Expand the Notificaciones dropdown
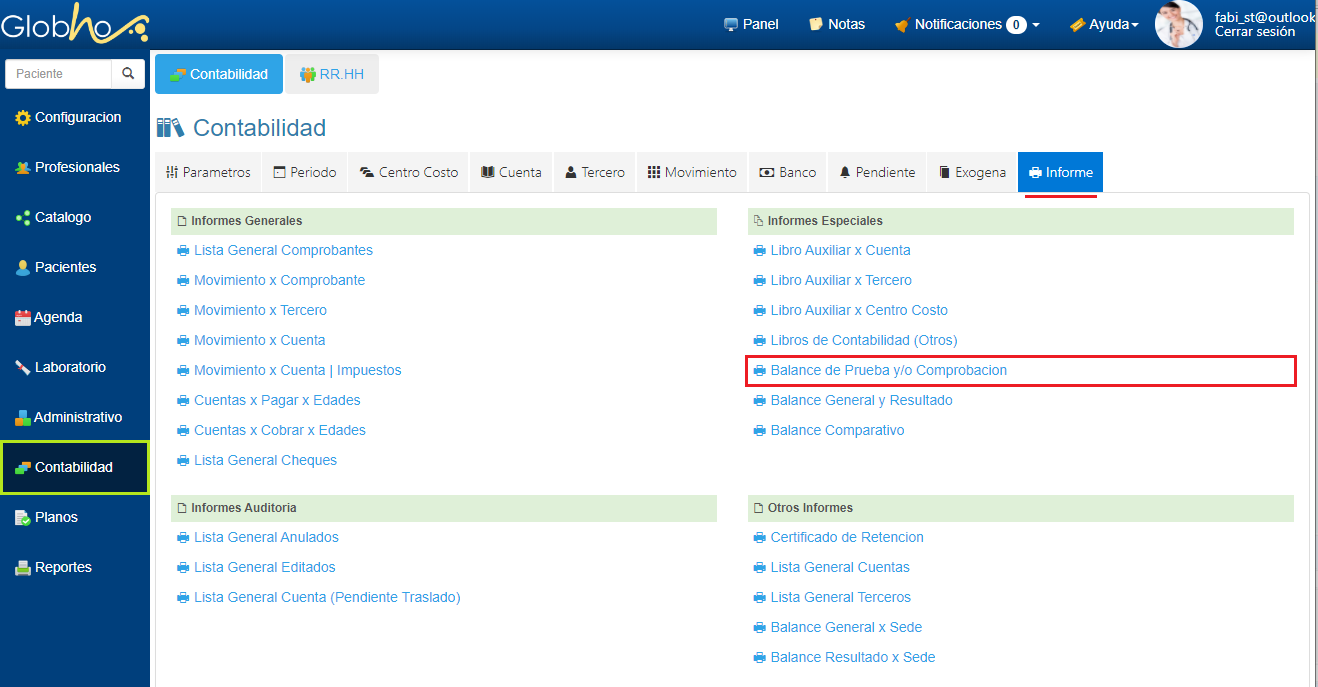Image resolution: width=1318 pixels, height=687 pixels. point(966,24)
